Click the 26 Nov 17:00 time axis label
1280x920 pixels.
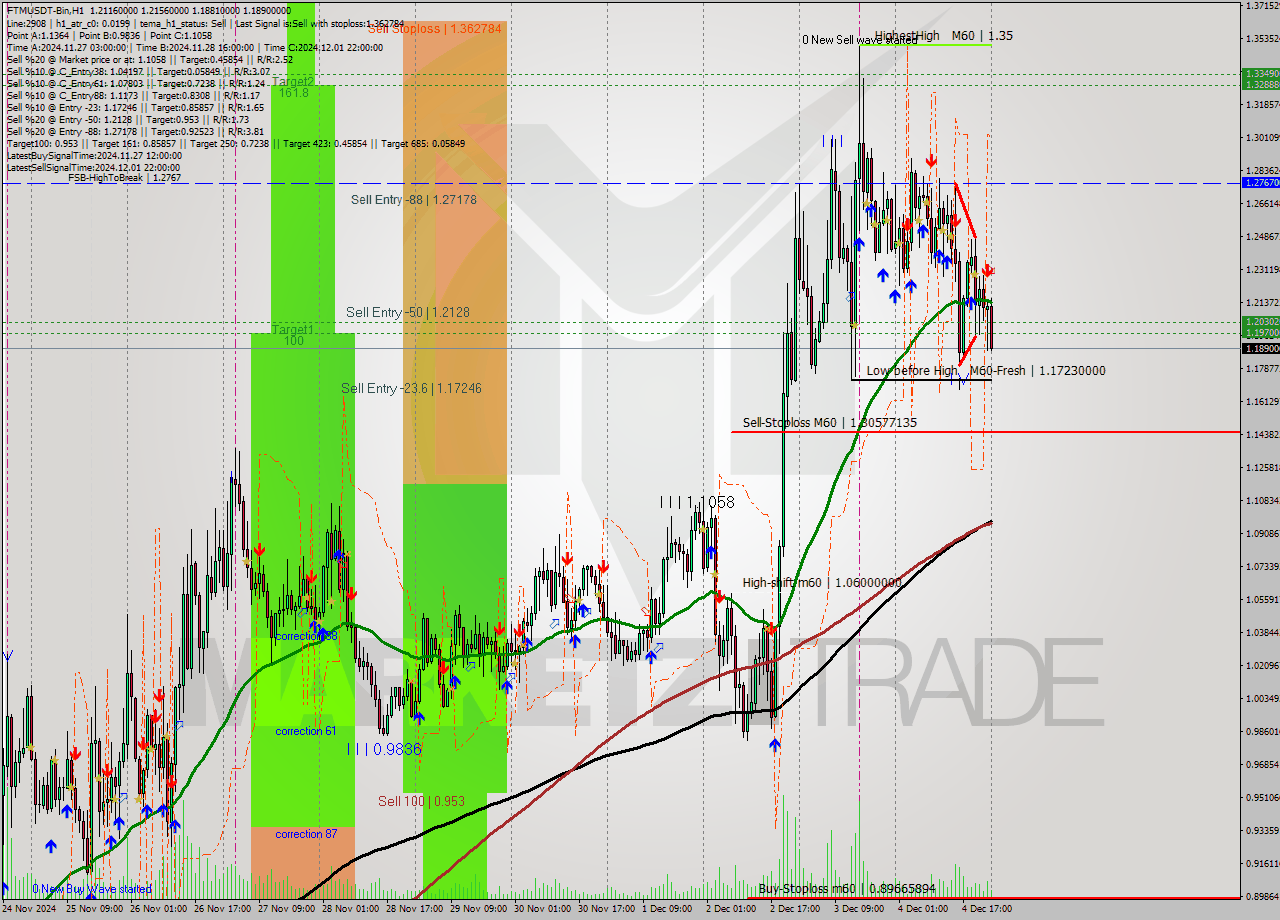[222, 910]
